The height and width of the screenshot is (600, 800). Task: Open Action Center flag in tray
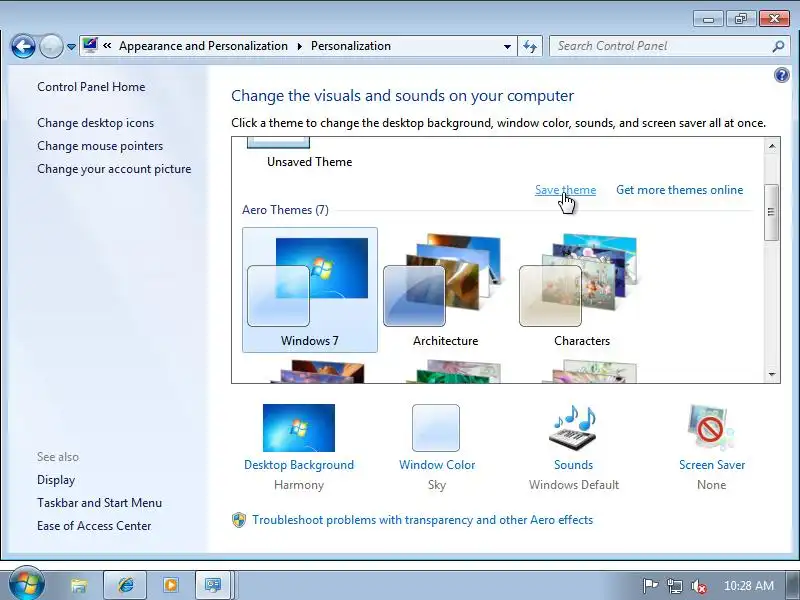649,586
